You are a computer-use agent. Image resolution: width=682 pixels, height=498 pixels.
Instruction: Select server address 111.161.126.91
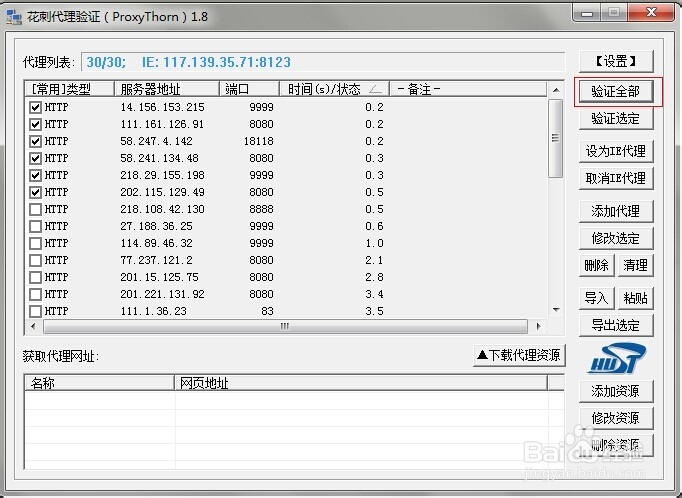[162, 124]
